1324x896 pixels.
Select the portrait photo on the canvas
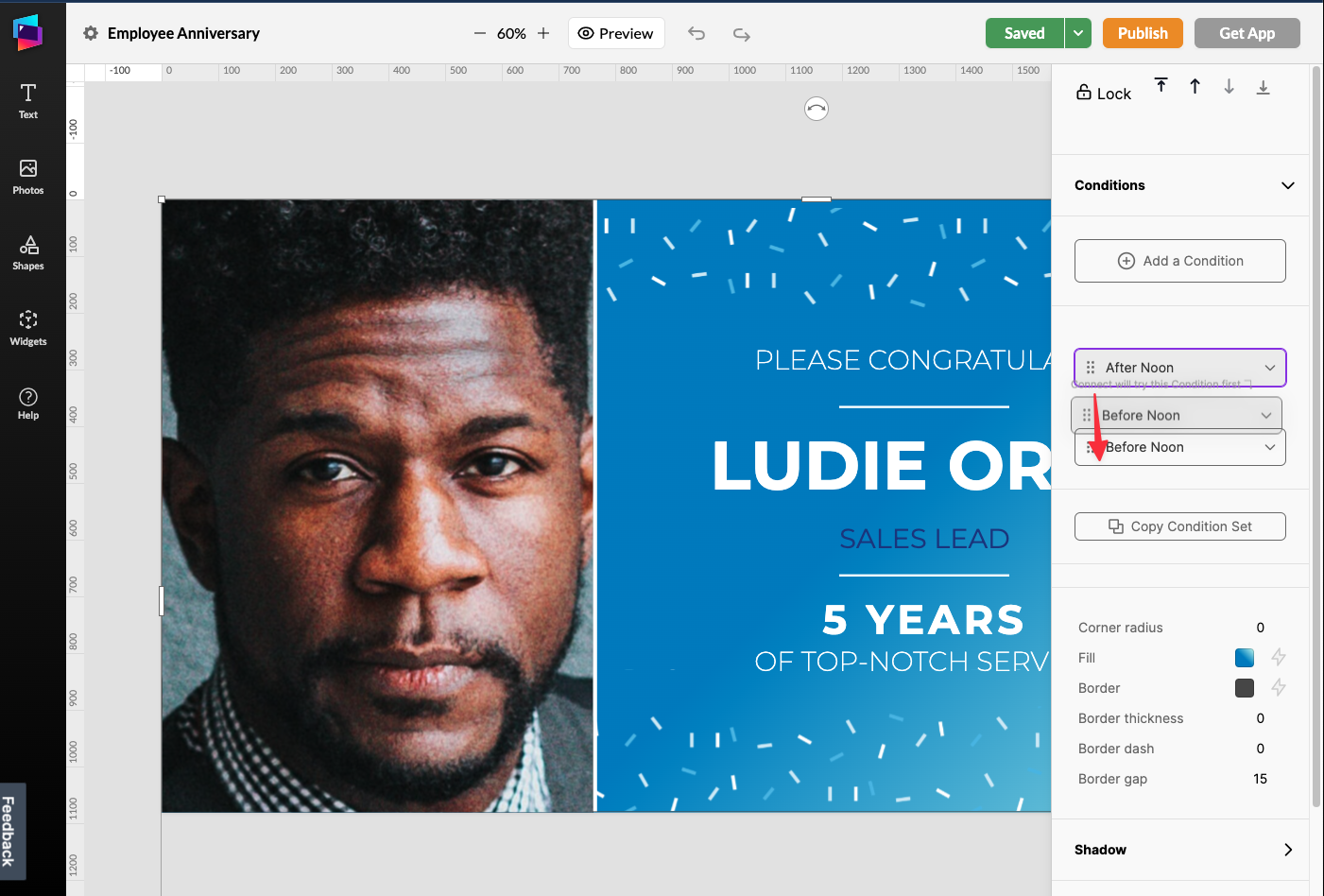click(378, 506)
